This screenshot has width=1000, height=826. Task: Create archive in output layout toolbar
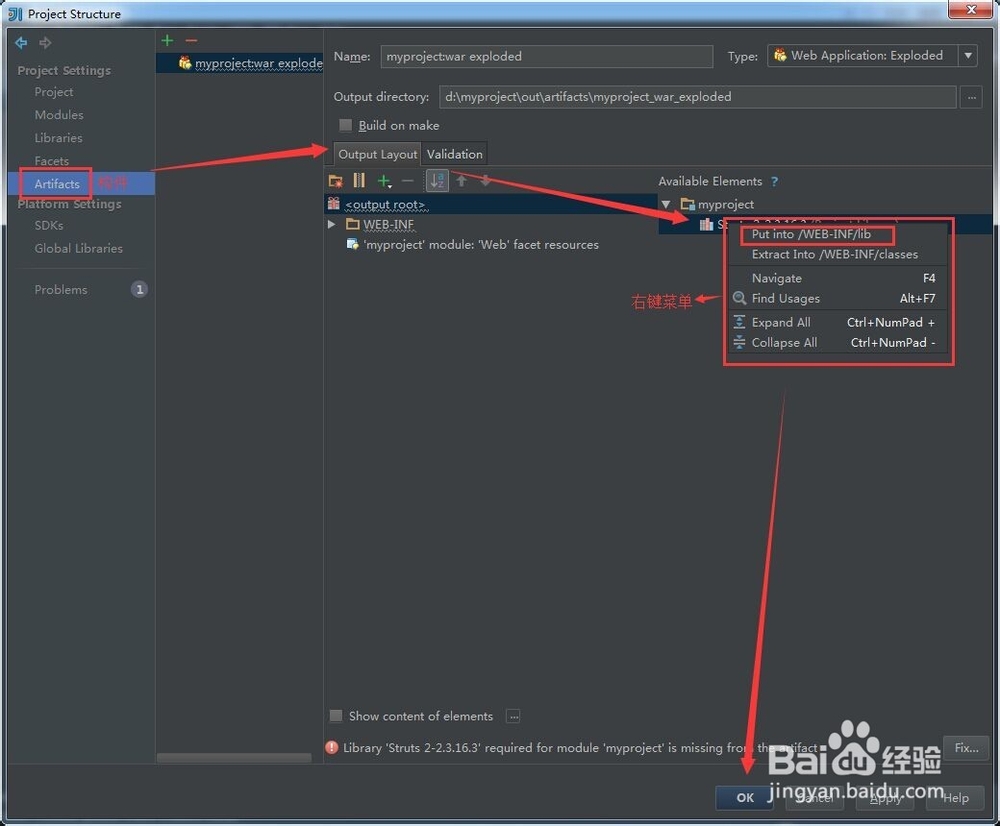pyautogui.click(x=359, y=181)
